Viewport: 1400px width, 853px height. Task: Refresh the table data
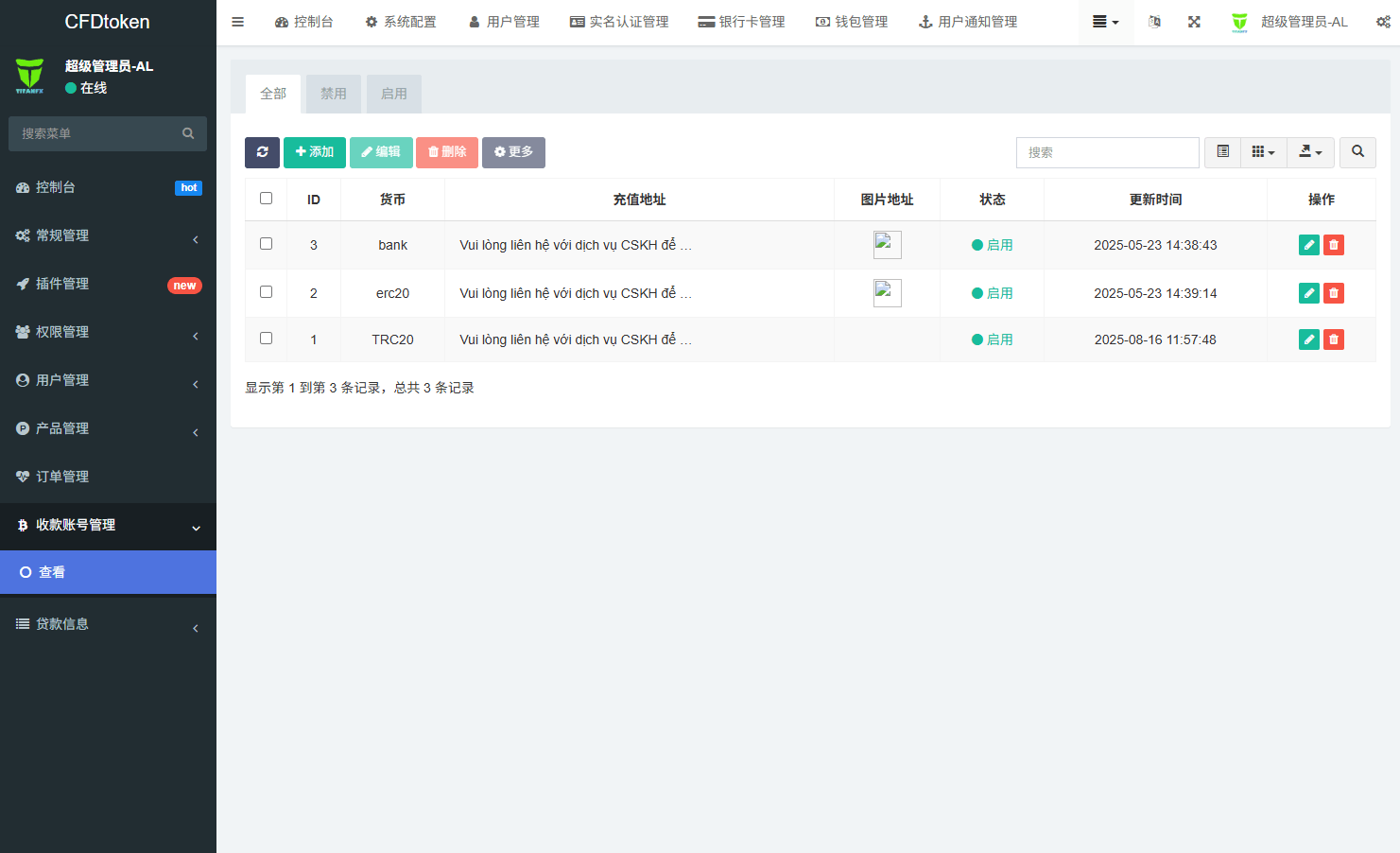click(262, 152)
